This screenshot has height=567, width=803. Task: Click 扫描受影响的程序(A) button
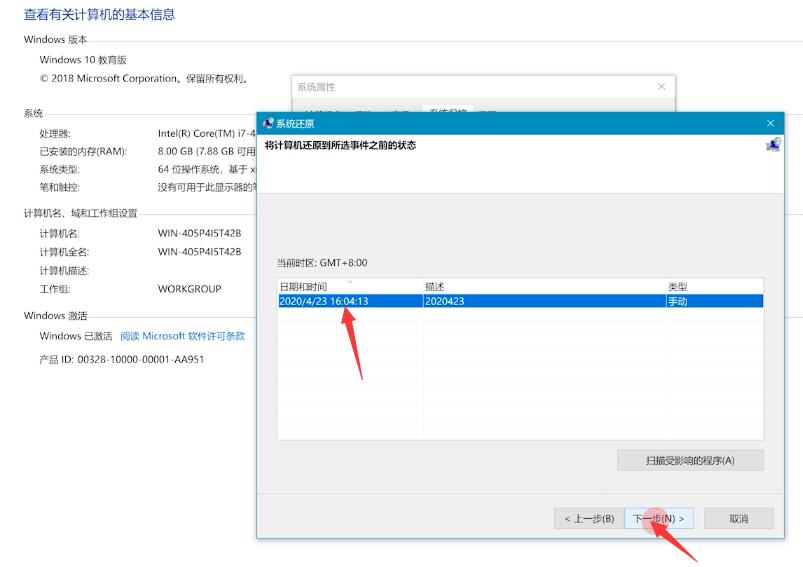690,460
